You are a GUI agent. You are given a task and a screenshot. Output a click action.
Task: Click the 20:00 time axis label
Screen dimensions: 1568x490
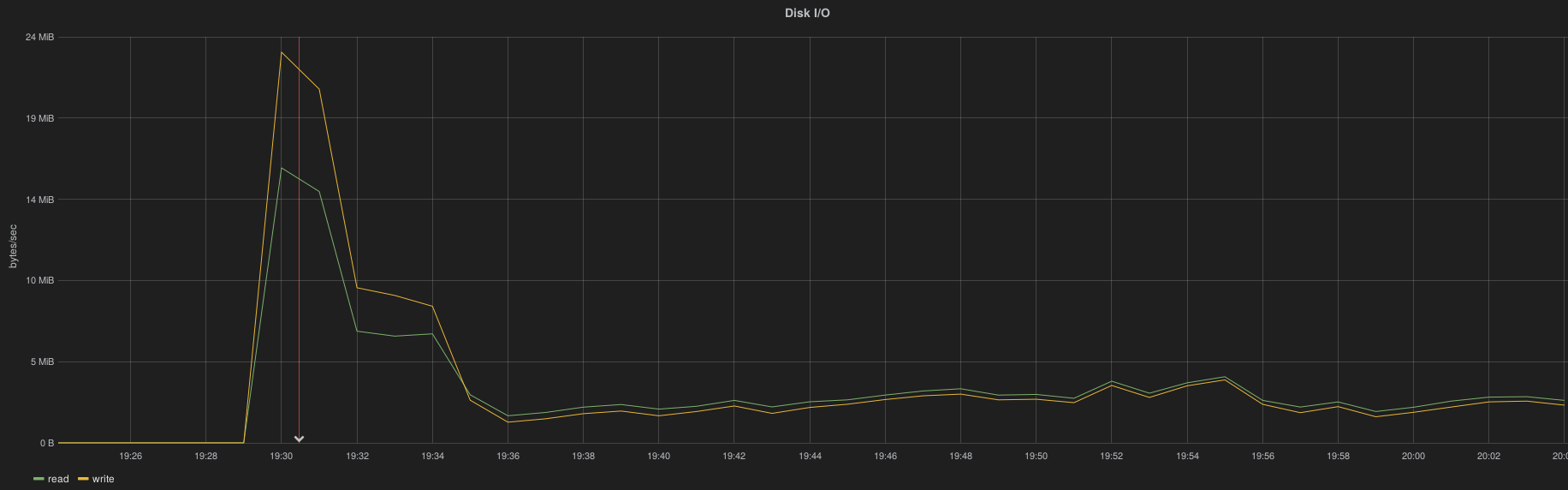(x=1413, y=456)
